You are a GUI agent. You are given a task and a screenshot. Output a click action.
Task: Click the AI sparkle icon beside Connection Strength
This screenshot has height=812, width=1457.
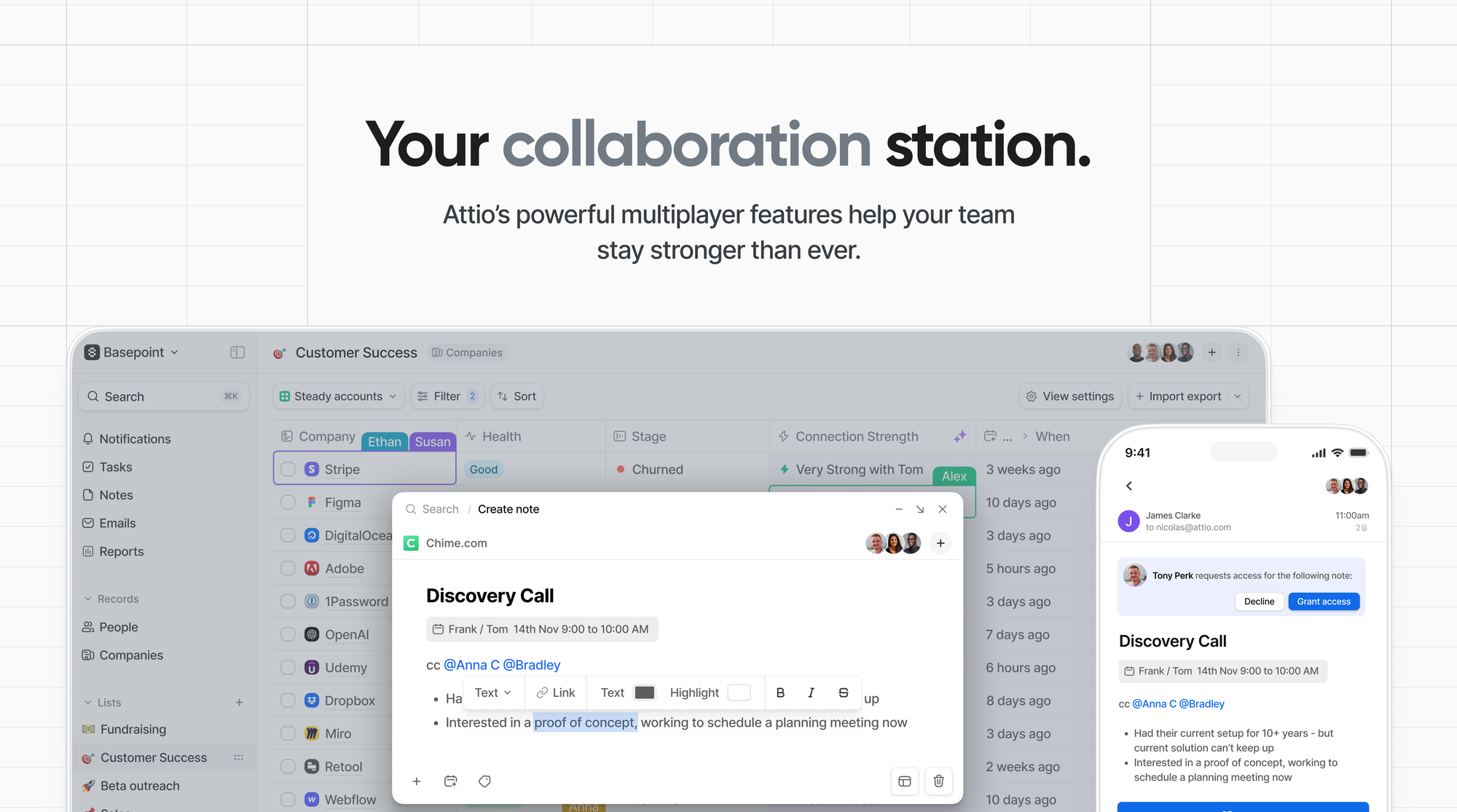960,436
